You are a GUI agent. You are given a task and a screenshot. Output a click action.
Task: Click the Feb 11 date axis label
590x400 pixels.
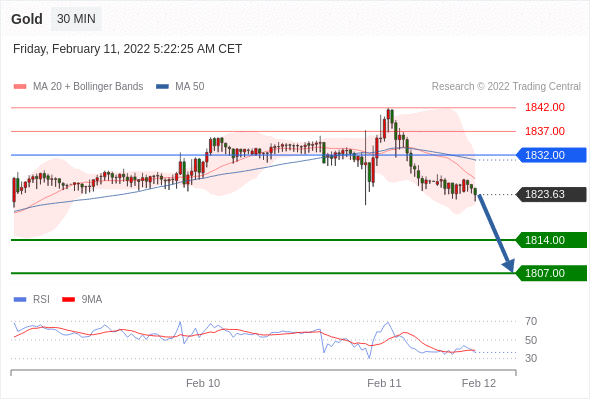tap(384, 383)
